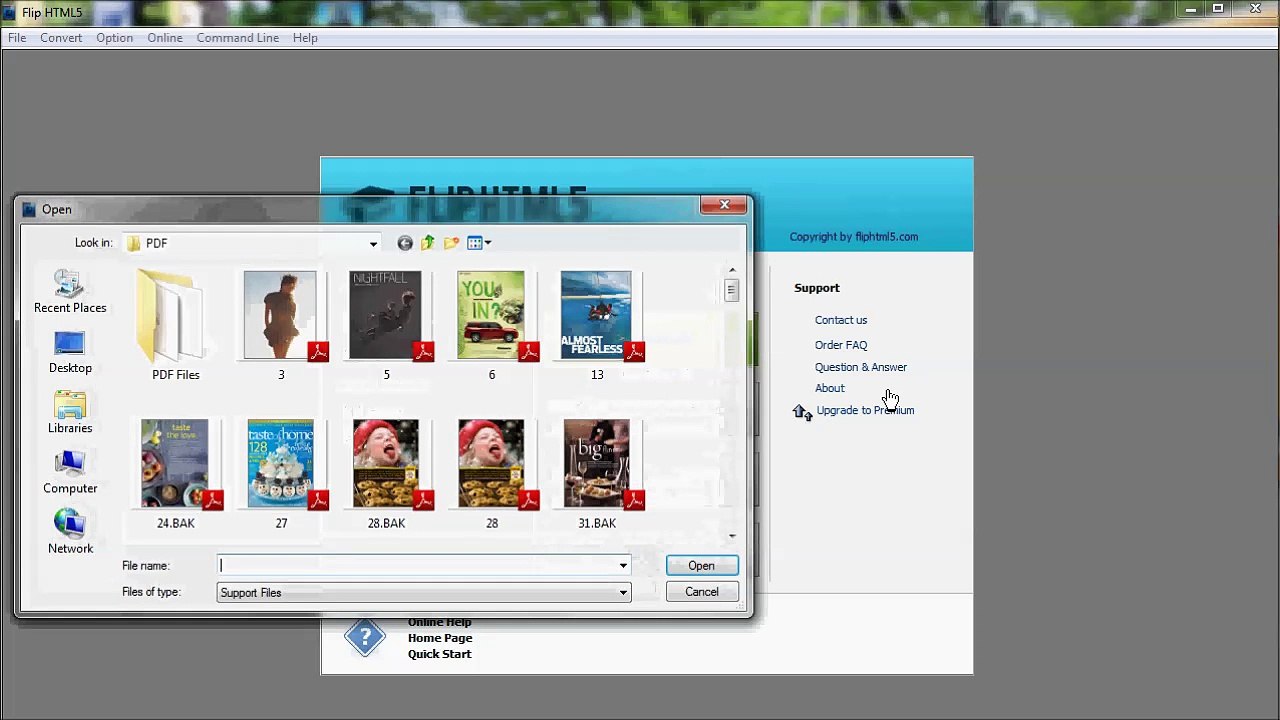1280x720 pixels.
Task: Open the Home Page link
Action: [x=440, y=638]
